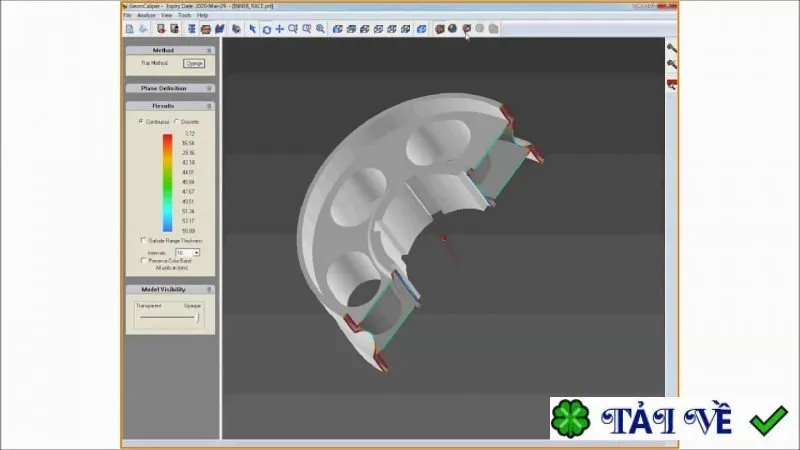The image size is (800, 450).
Task: Click the red-marked save toolbar icon
Action: click(x=161, y=29)
